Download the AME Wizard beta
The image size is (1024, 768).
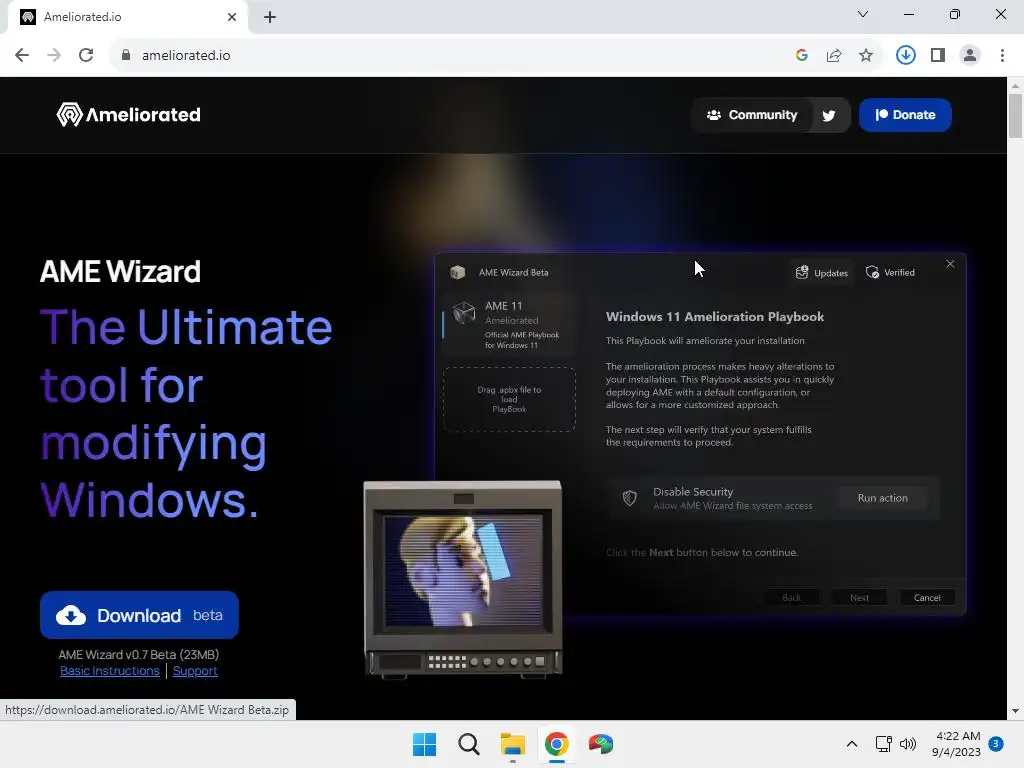139,615
